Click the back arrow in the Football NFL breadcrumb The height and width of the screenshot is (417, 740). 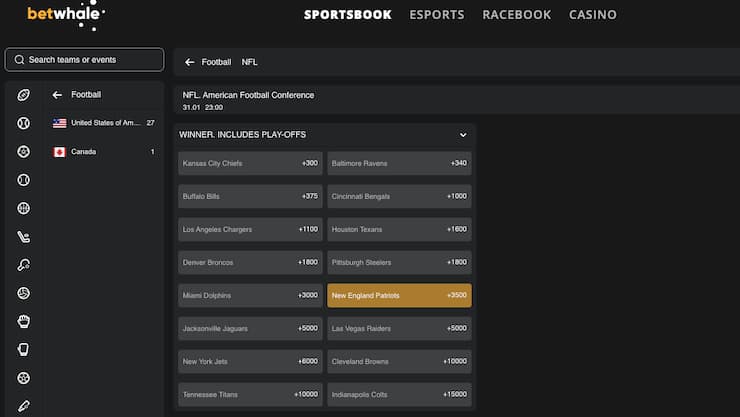[190, 62]
